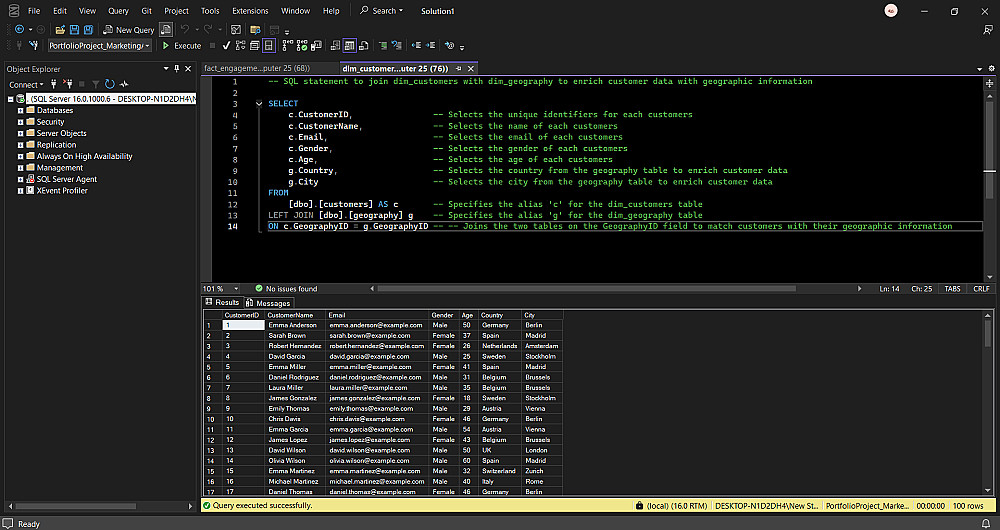Click the Save All toolbar icon
The image size is (1000, 530).
[89, 30]
